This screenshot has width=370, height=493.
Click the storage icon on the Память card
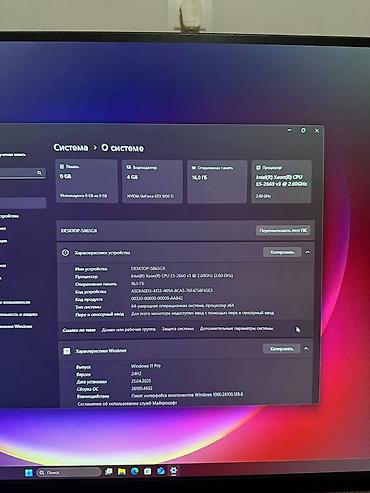click(62, 166)
